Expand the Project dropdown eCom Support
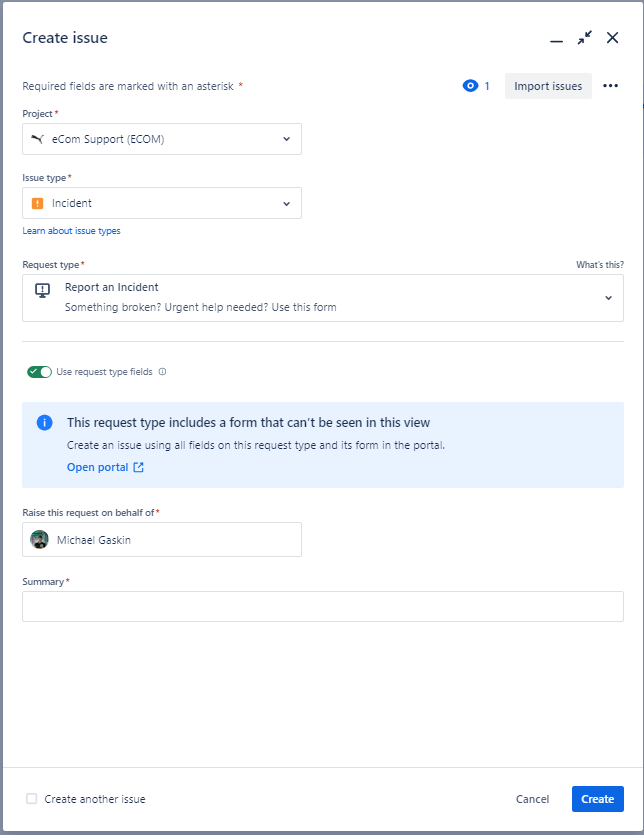Screen dimensions: 644x835 (x=162, y=139)
